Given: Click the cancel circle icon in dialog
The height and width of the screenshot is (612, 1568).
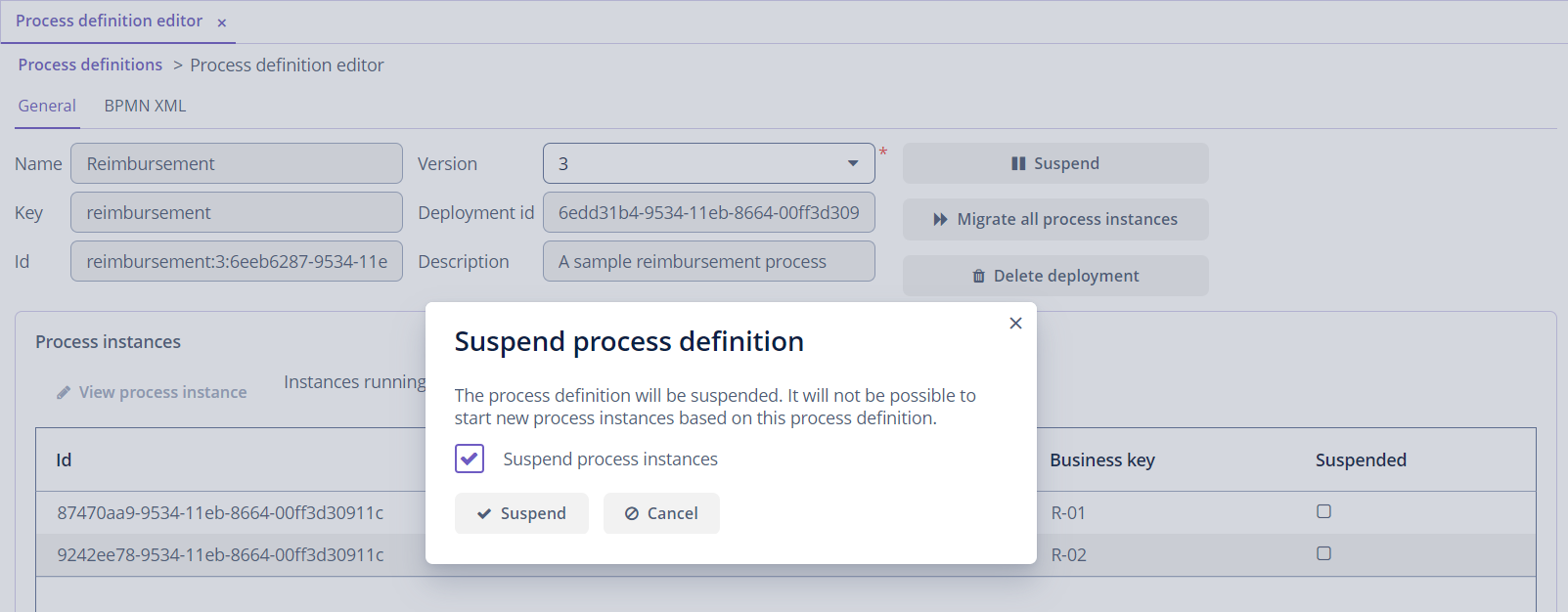Looking at the screenshot, I should (x=632, y=514).
